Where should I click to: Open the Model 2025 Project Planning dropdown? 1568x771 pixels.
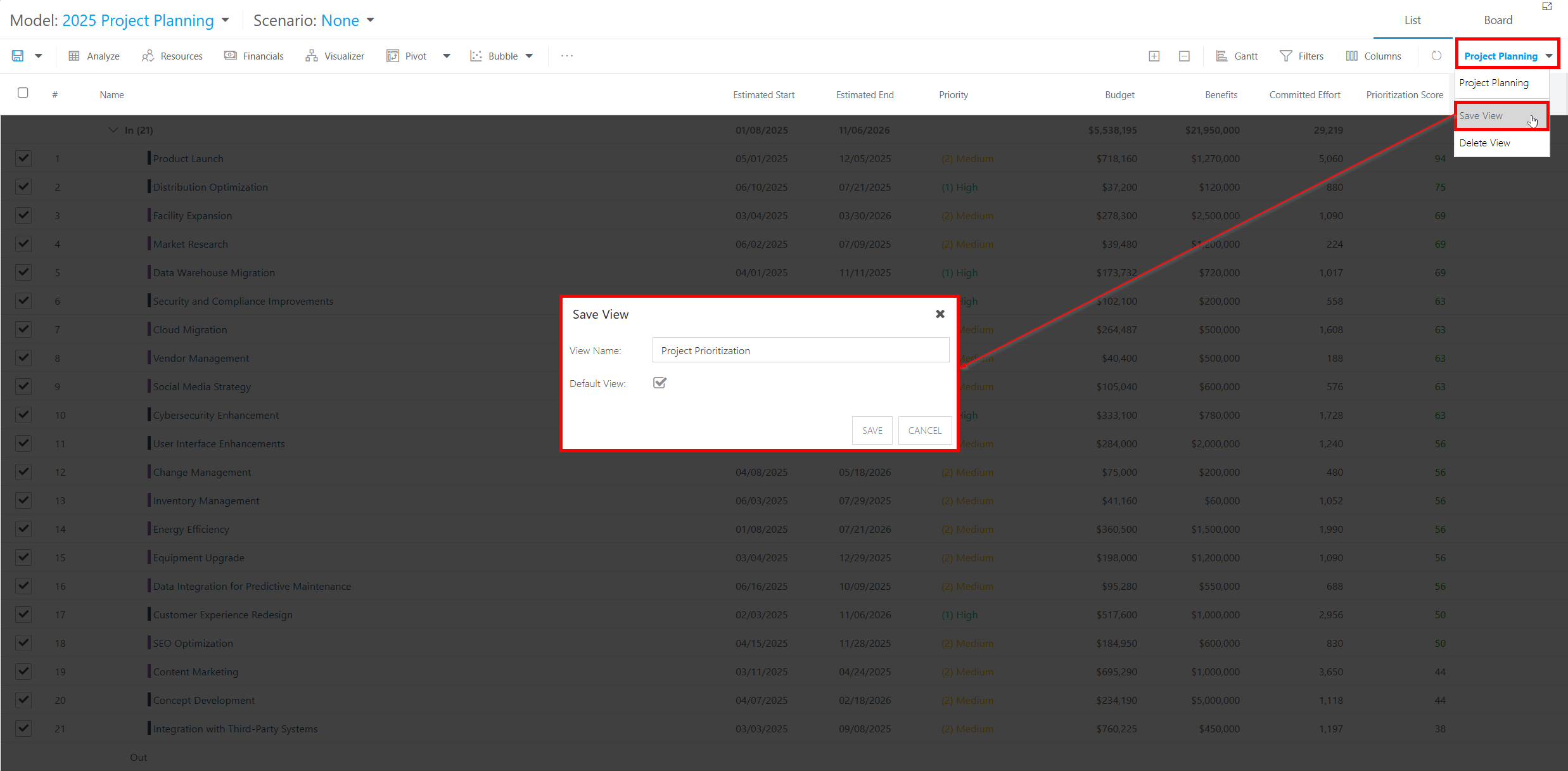coord(146,20)
